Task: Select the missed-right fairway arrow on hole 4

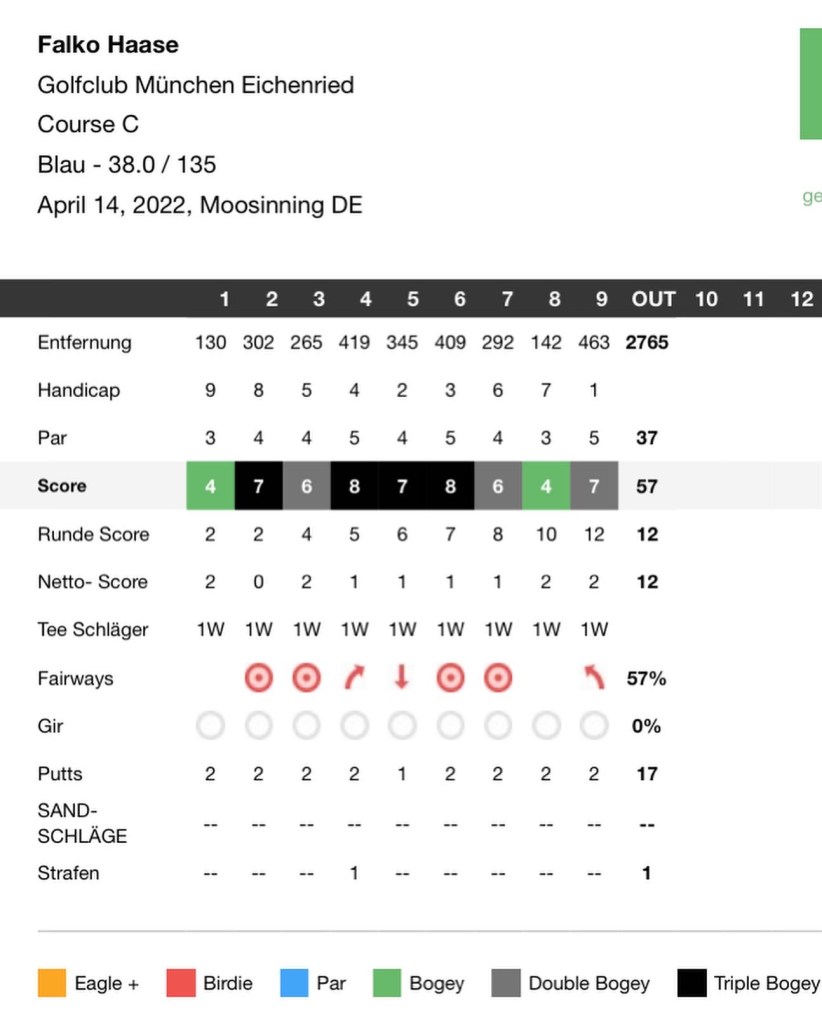Action: [x=354, y=678]
